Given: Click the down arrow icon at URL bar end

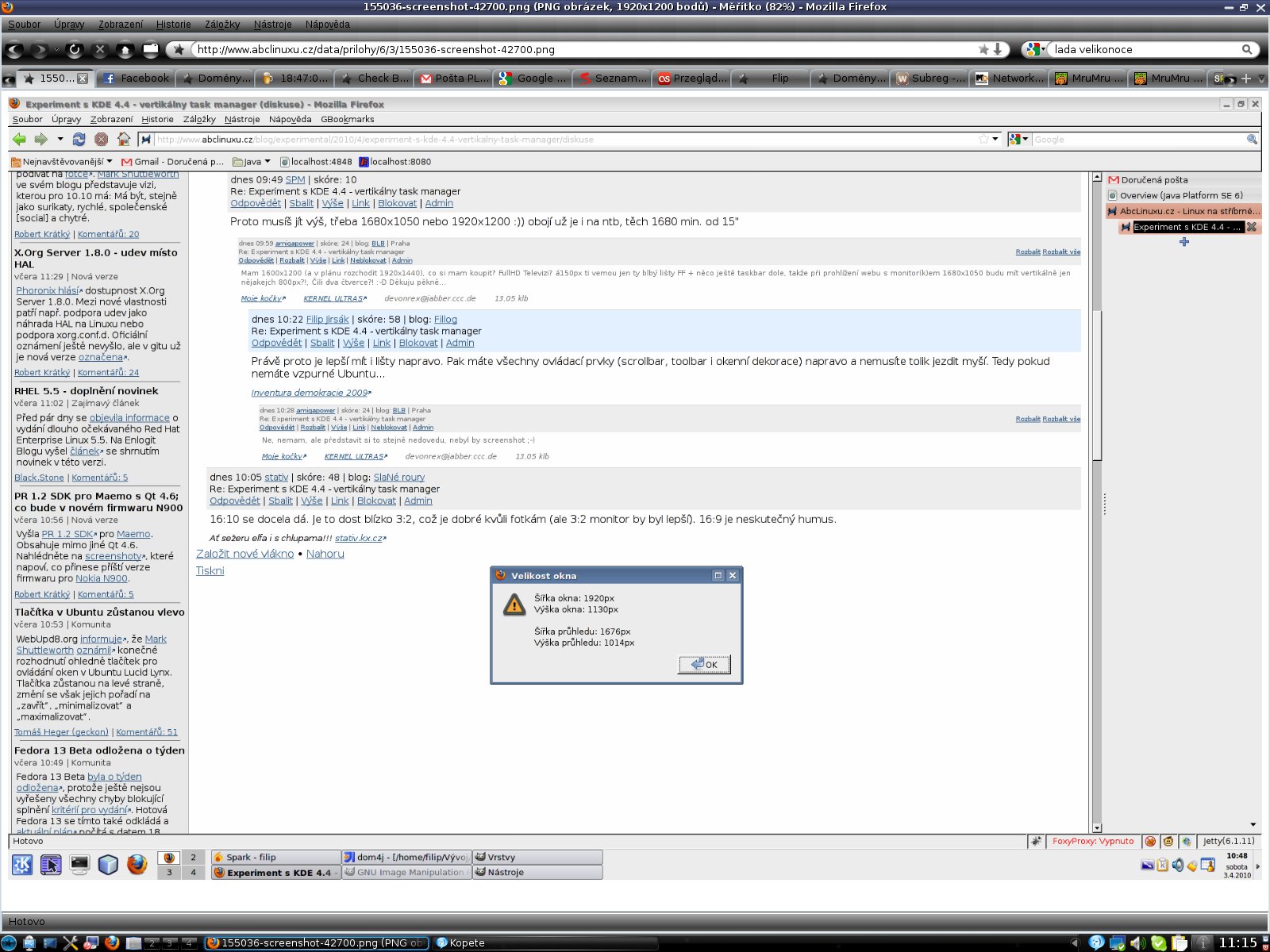Looking at the screenshot, I should pos(998,49).
